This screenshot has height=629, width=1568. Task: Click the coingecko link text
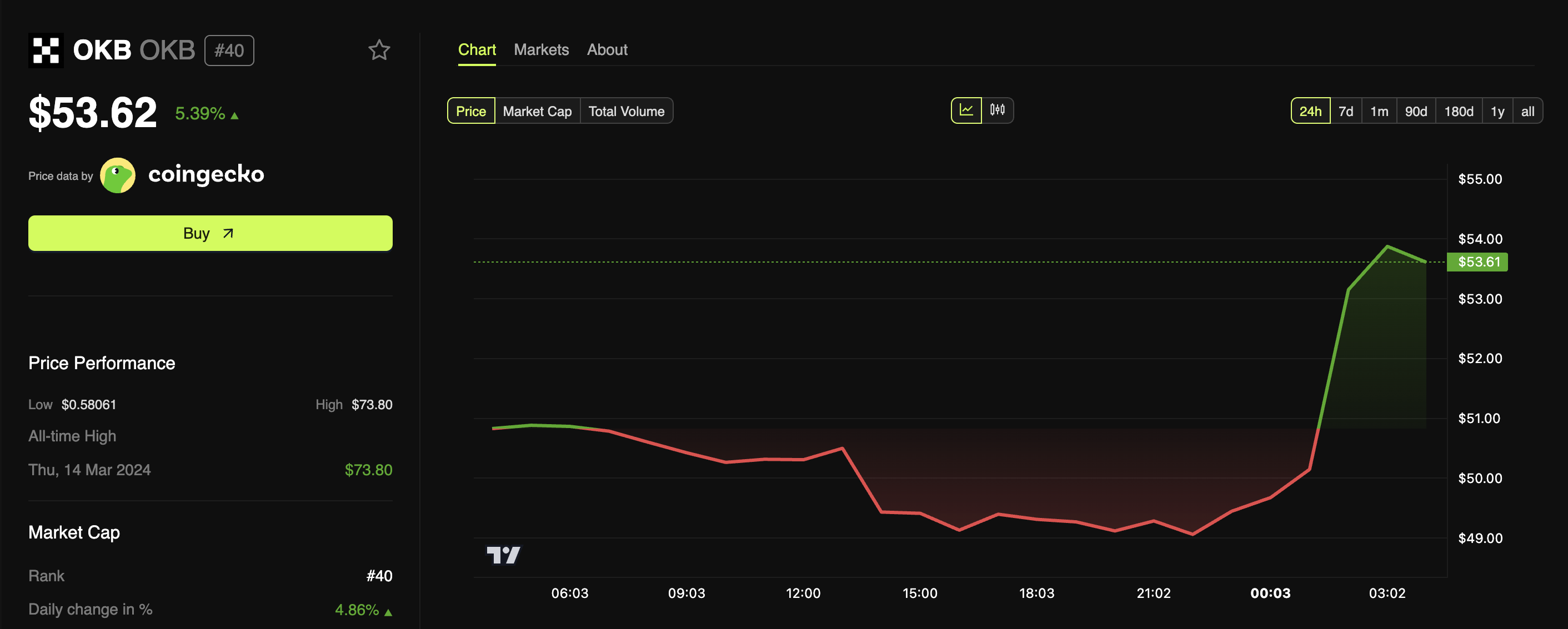[206, 174]
